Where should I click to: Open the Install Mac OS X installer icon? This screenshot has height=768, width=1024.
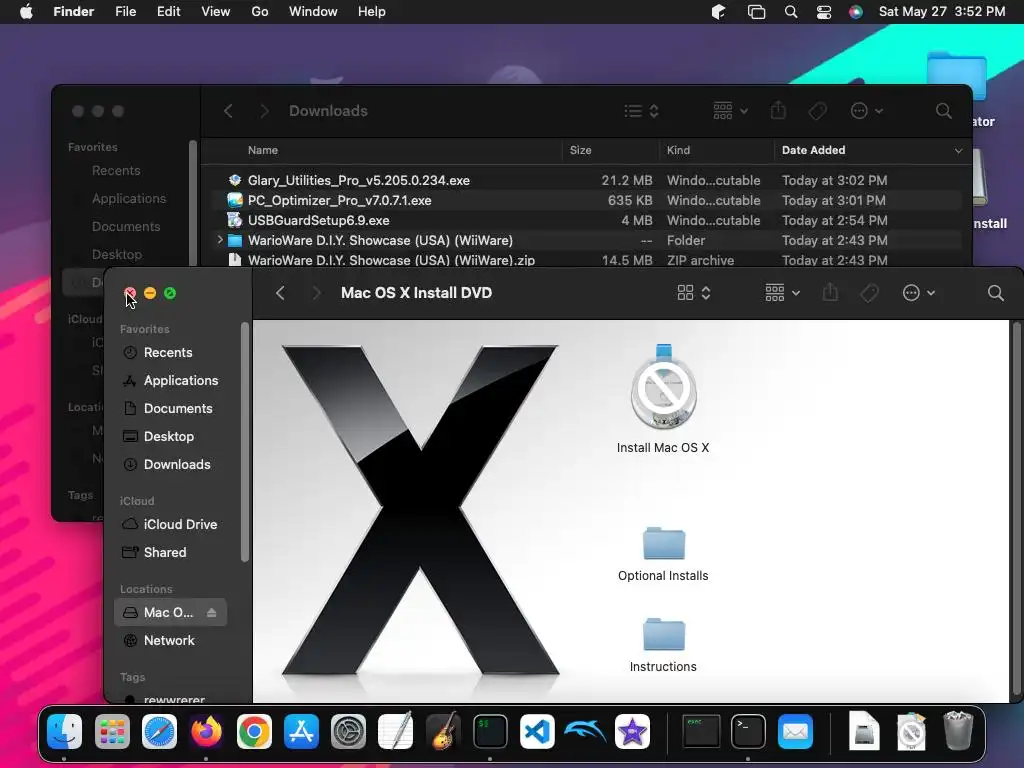[x=664, y=387]
